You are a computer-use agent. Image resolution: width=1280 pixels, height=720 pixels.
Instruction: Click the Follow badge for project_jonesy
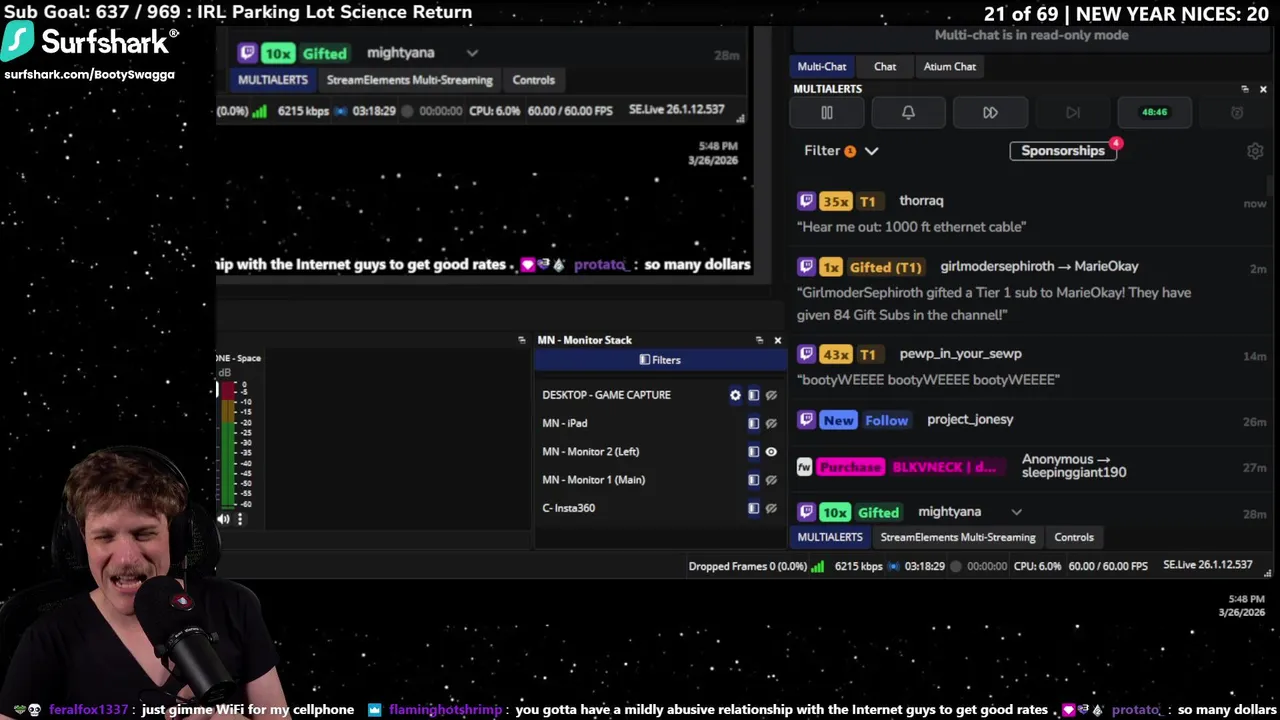click(887, 420)
